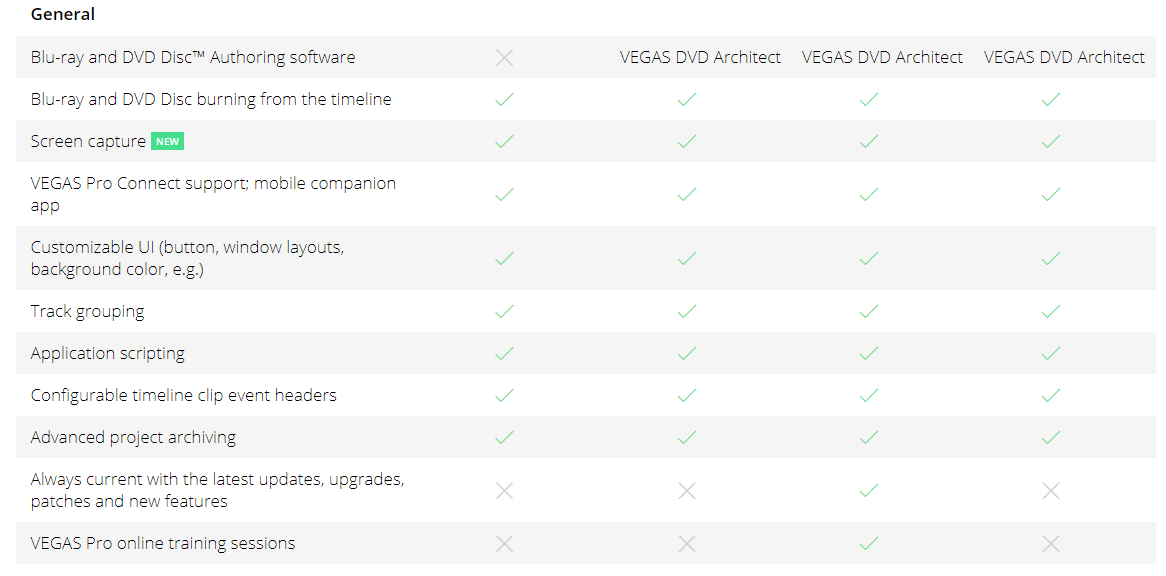Click the first X in the online training sessions row
The width and height of the screenshot is (1166, 576).
pyautogui.click(x=505, y=543)
